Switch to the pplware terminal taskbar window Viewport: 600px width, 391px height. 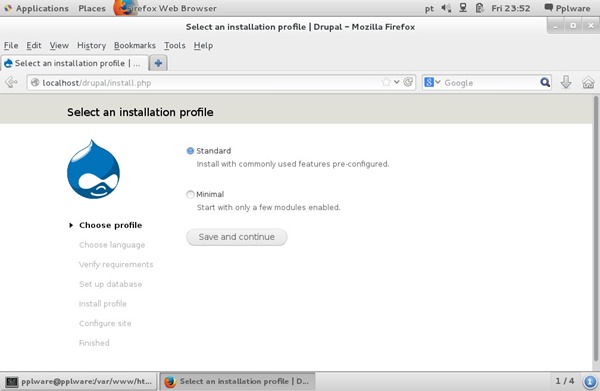pos(79,381)
